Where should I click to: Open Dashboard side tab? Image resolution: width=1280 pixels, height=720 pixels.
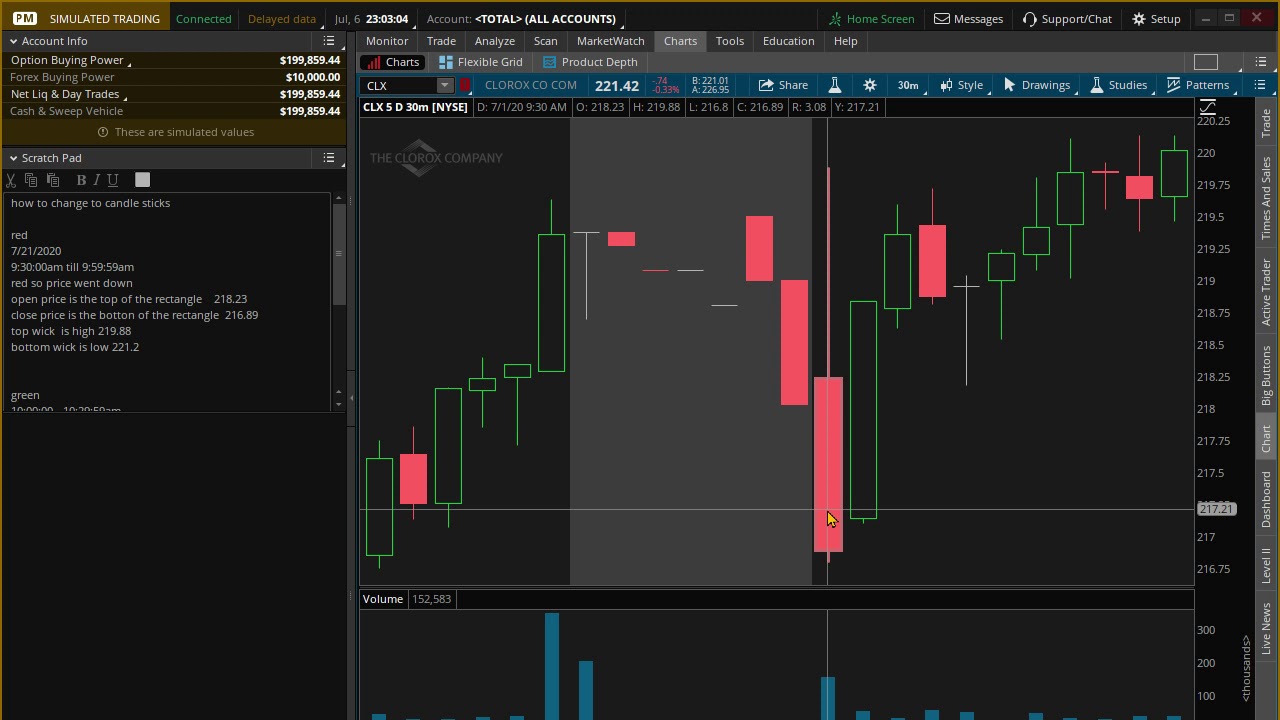click(1266, 499)
